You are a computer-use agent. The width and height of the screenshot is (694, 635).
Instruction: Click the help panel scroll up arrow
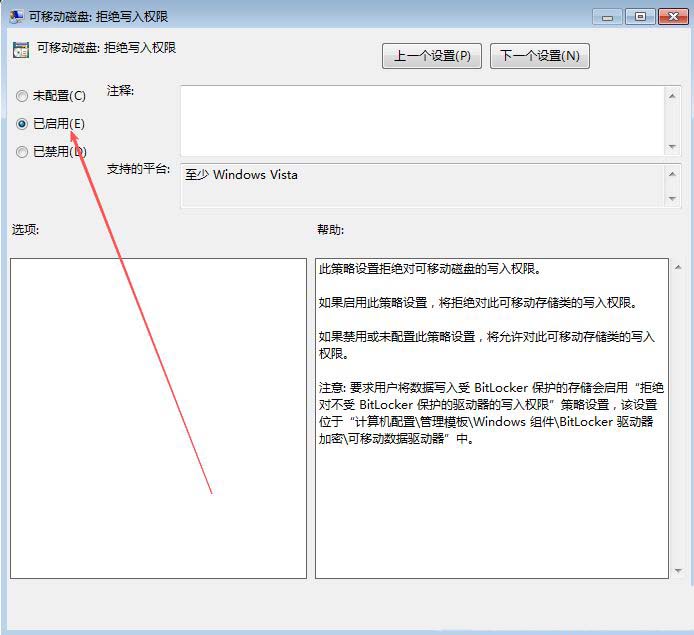678,267
